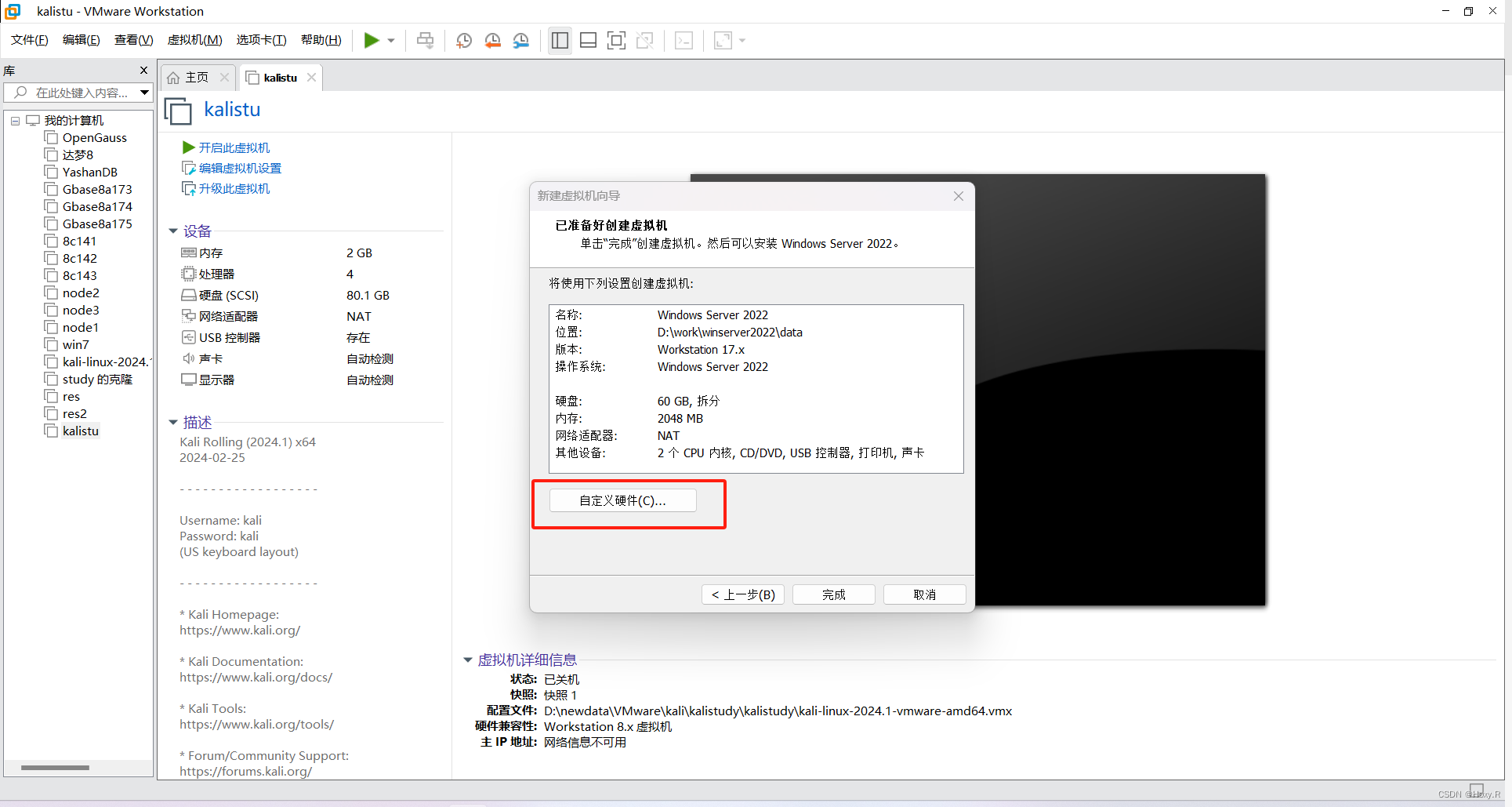This screenshot has height=807, width=1512.
Task: Collapse the 我的计算机 tree node
Action: coord(15,121)
